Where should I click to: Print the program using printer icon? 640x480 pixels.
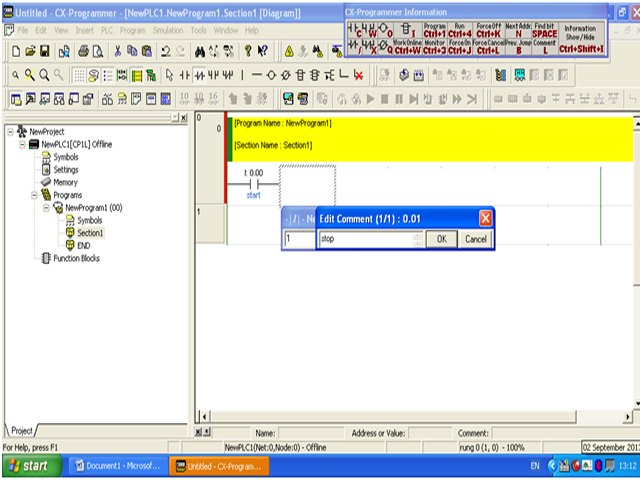84,51
